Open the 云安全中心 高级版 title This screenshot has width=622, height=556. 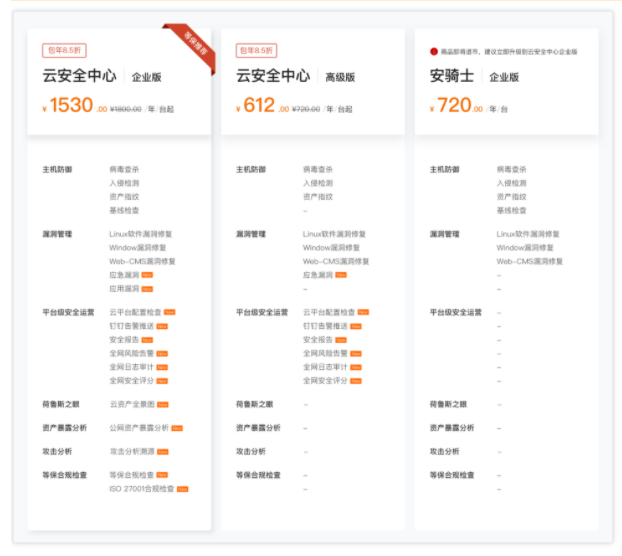(x=296, y=76)
